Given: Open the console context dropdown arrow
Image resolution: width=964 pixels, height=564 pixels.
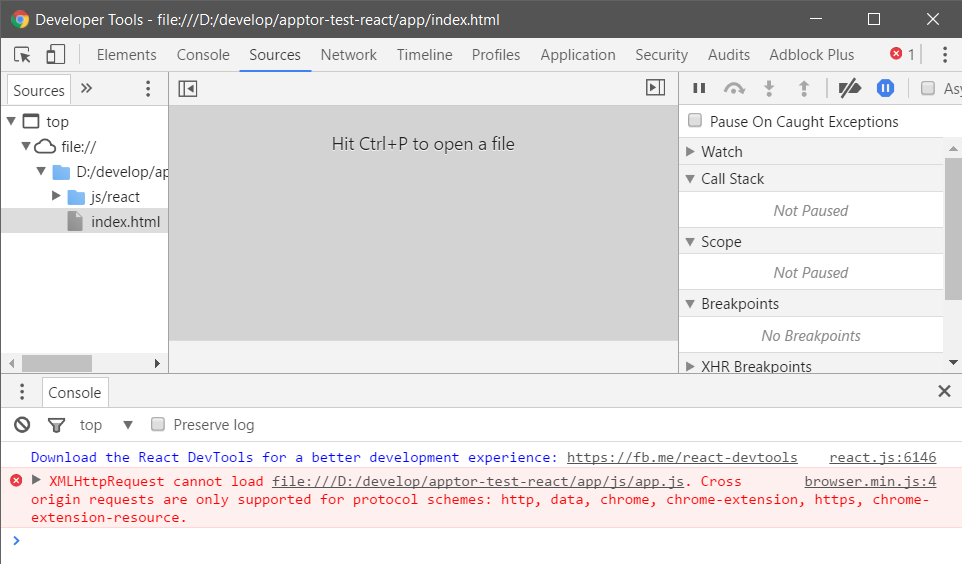Looking at the screenshot, I should [x=128, y=425].
